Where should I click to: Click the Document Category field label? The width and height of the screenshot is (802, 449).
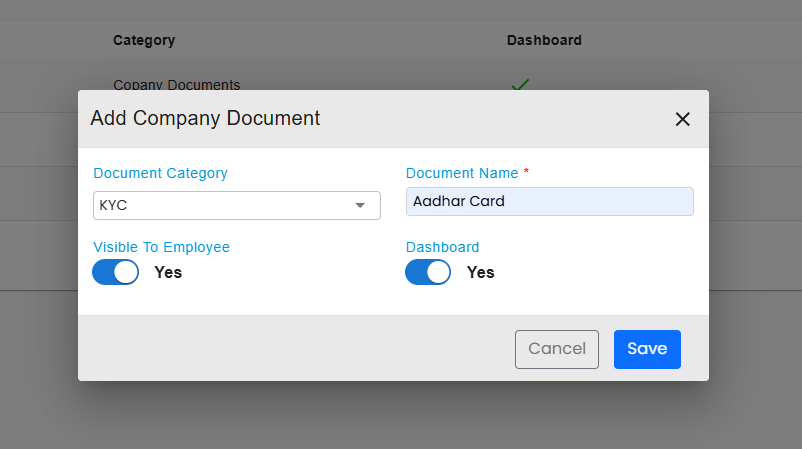coord(160,173)
